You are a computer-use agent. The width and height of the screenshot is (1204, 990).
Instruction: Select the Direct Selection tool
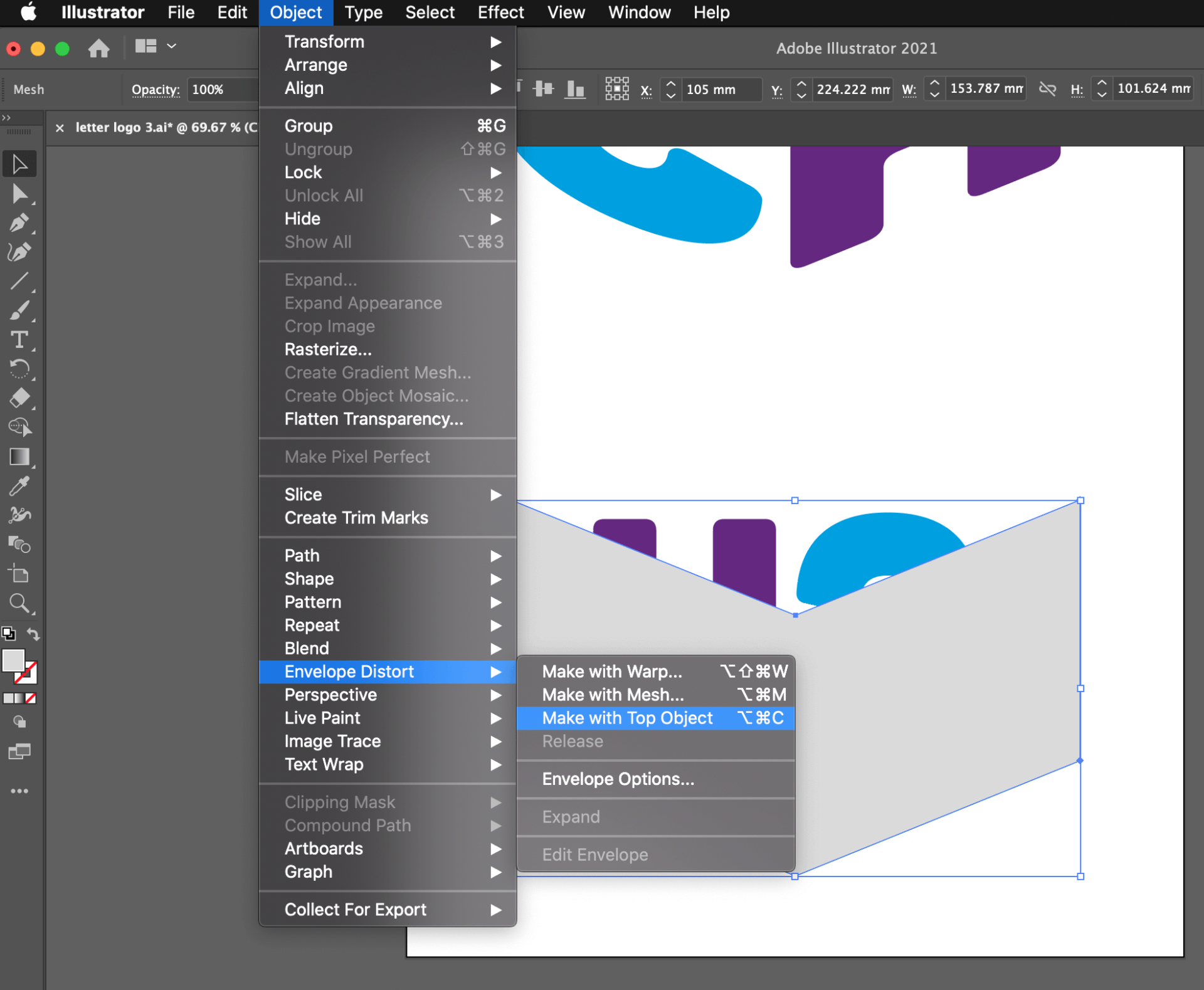19,194
